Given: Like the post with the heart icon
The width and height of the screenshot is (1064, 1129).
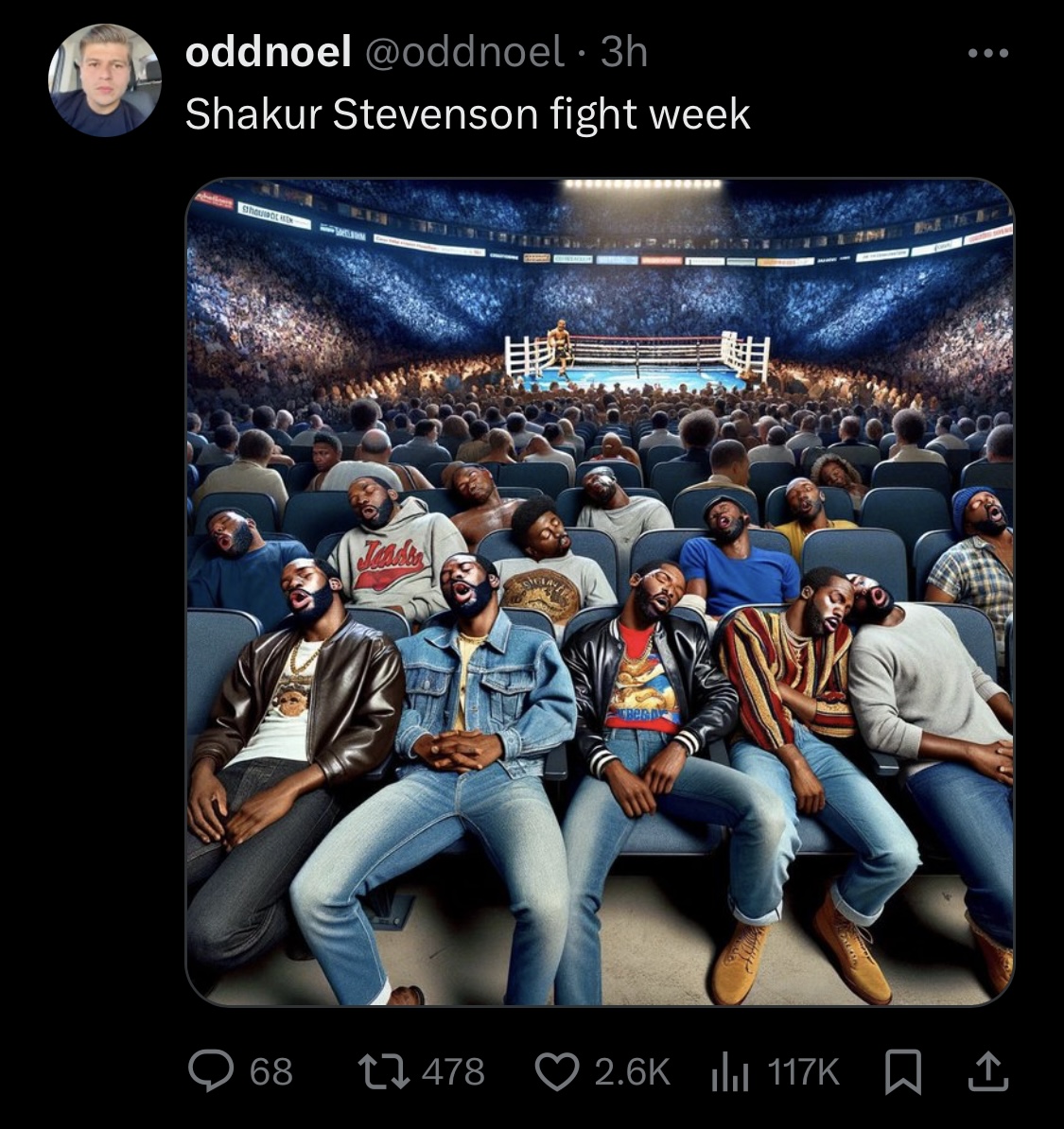Looking at the screenshot, I should pyautogui.click(x=557, y=1071).
